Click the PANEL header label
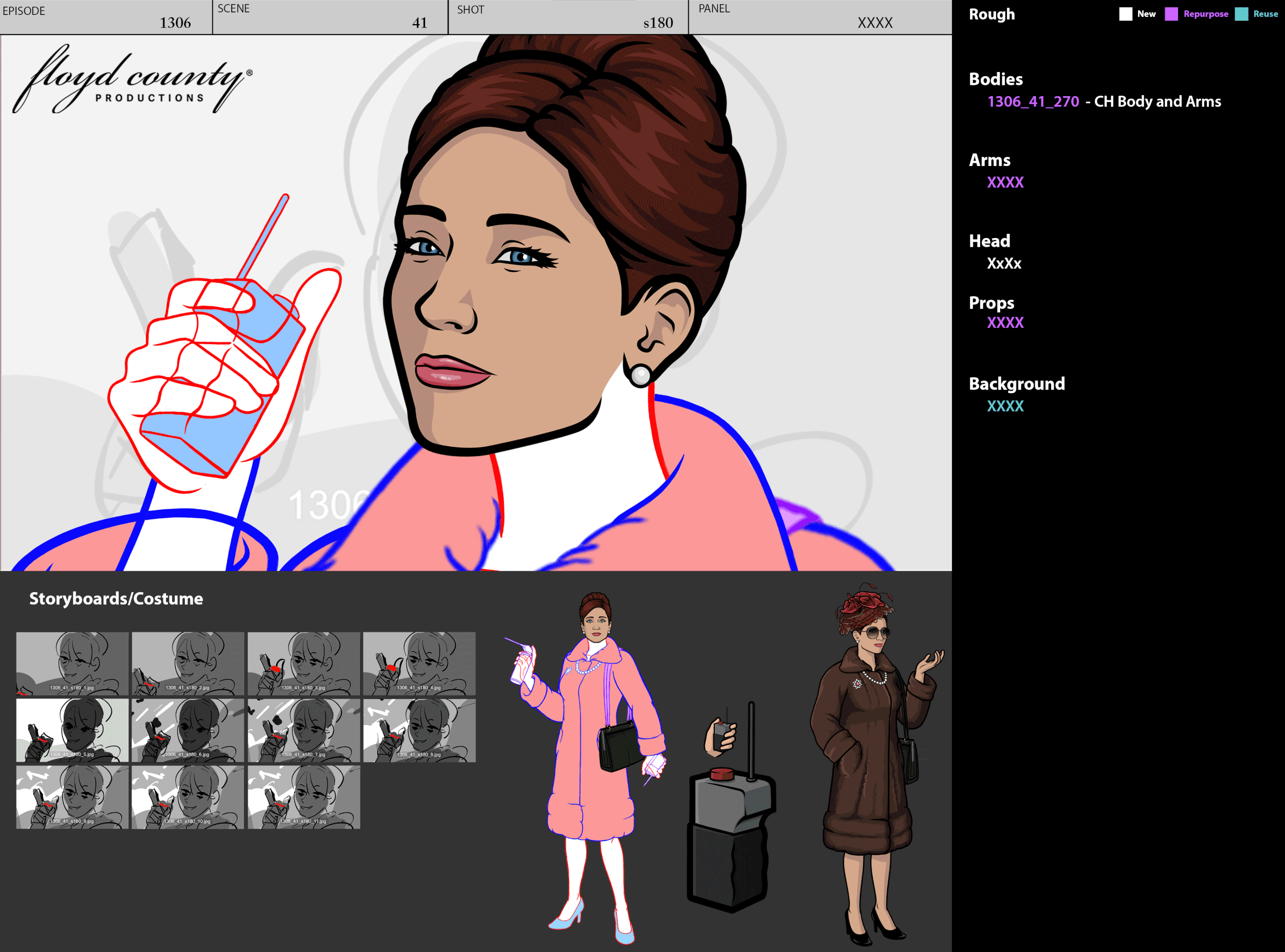This screenshot has height=952, width=1285. 714,9
